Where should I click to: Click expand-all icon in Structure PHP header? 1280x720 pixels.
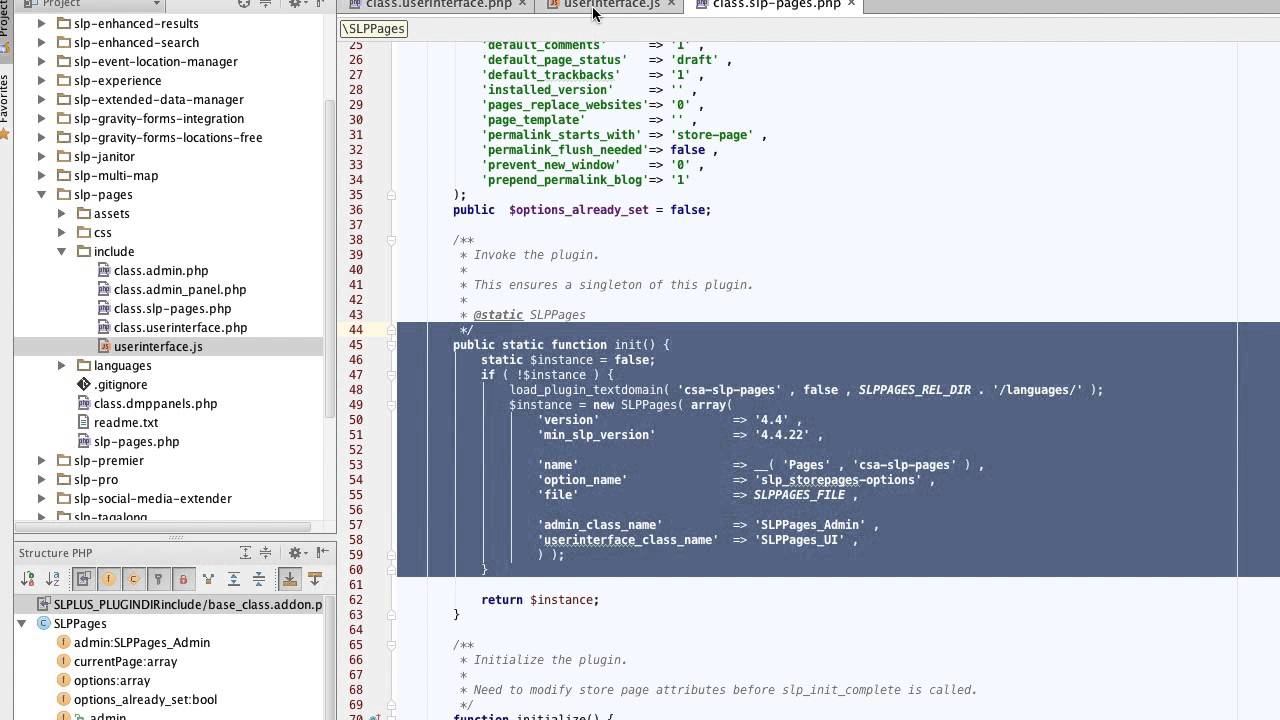[246, 552]
